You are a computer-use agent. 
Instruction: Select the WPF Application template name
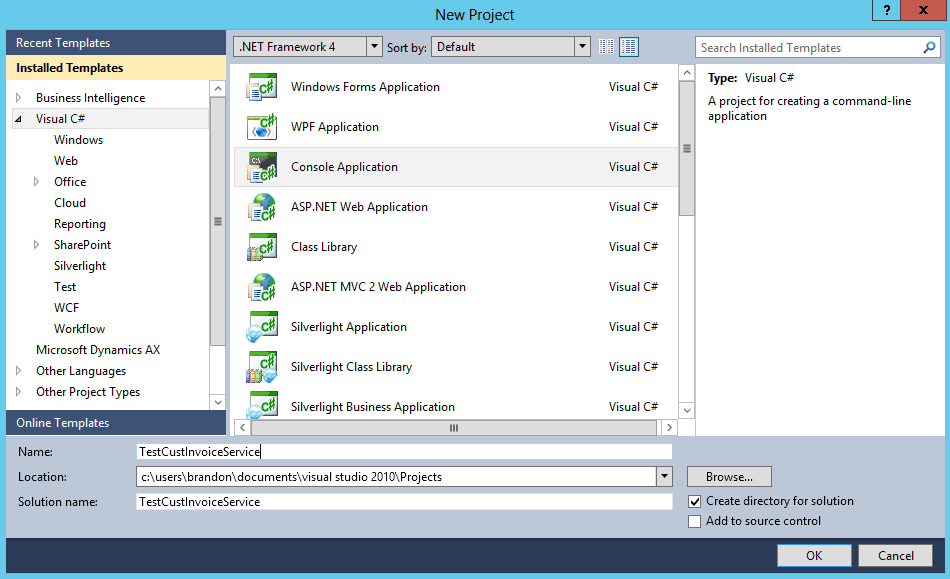(x=334, y=127)
